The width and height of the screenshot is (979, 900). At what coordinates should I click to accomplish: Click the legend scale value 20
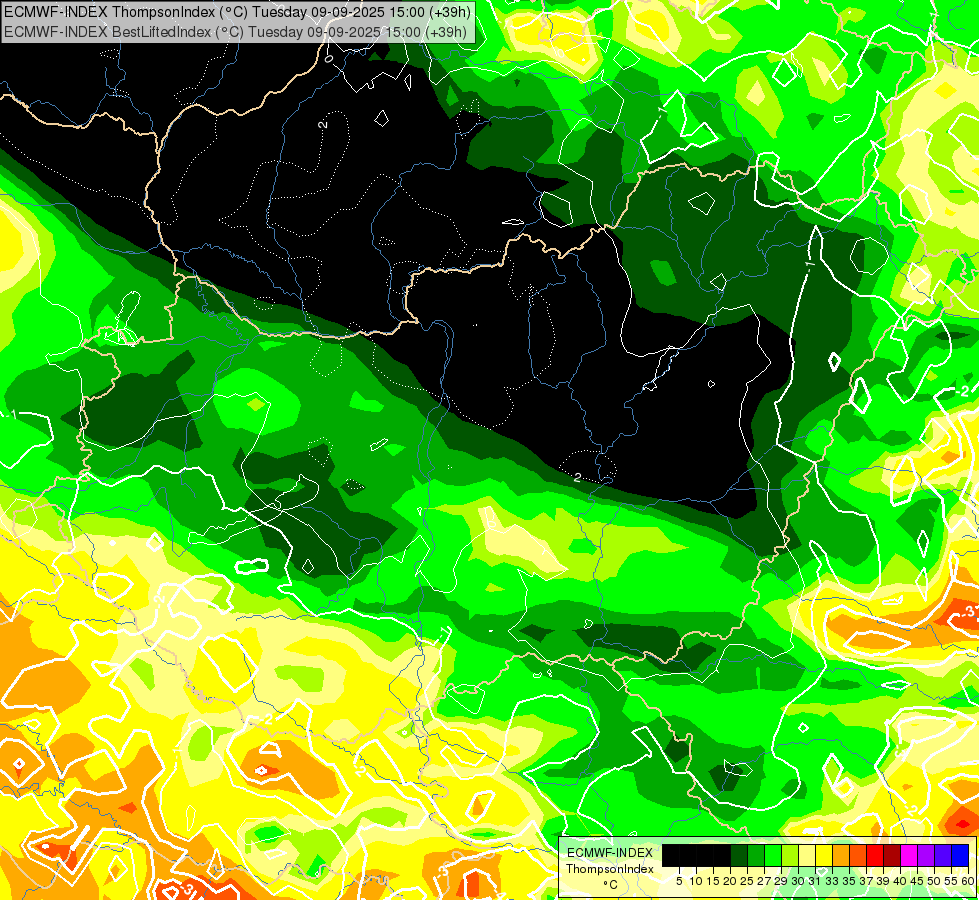click(730, 881)
